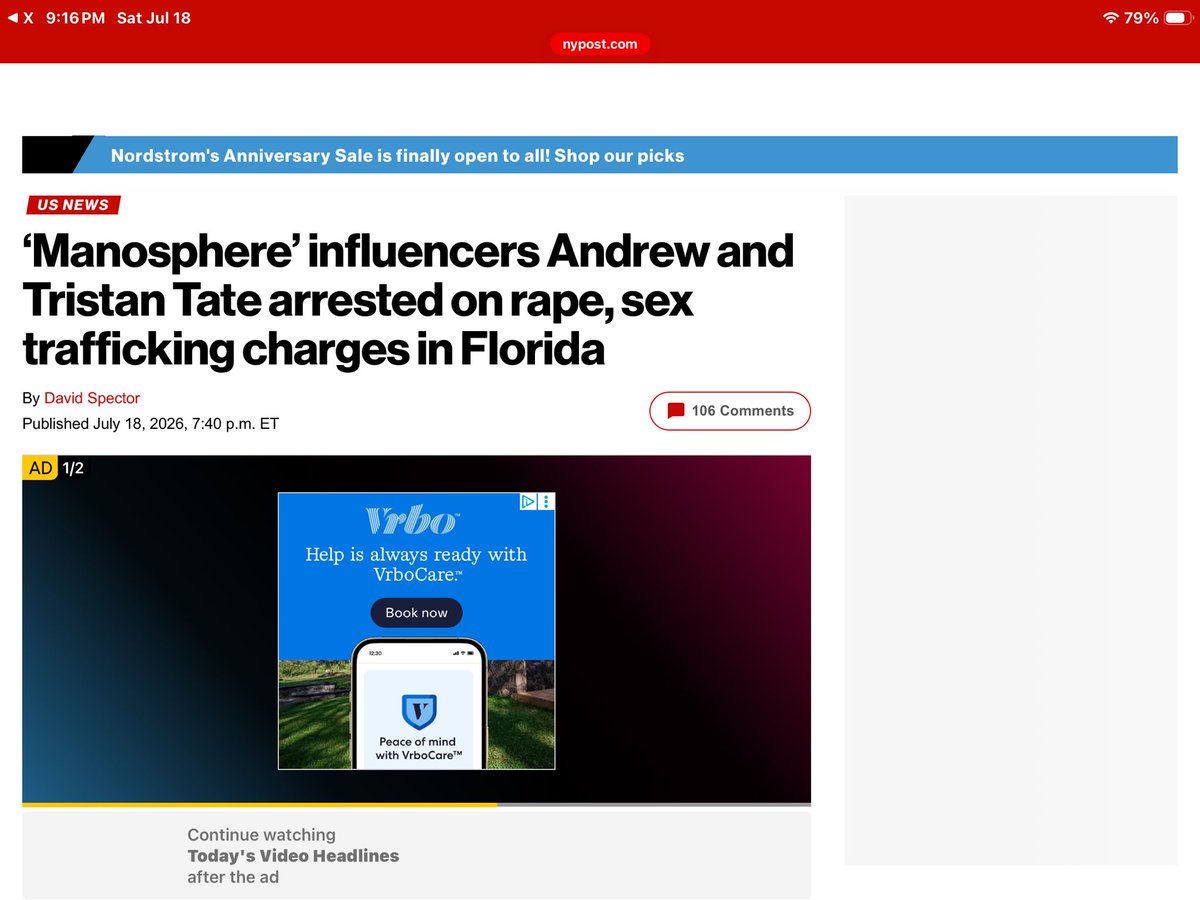Click the AD 1/2 badge on video
Screen dimensions: 1200x900
(x=54, y=468)
